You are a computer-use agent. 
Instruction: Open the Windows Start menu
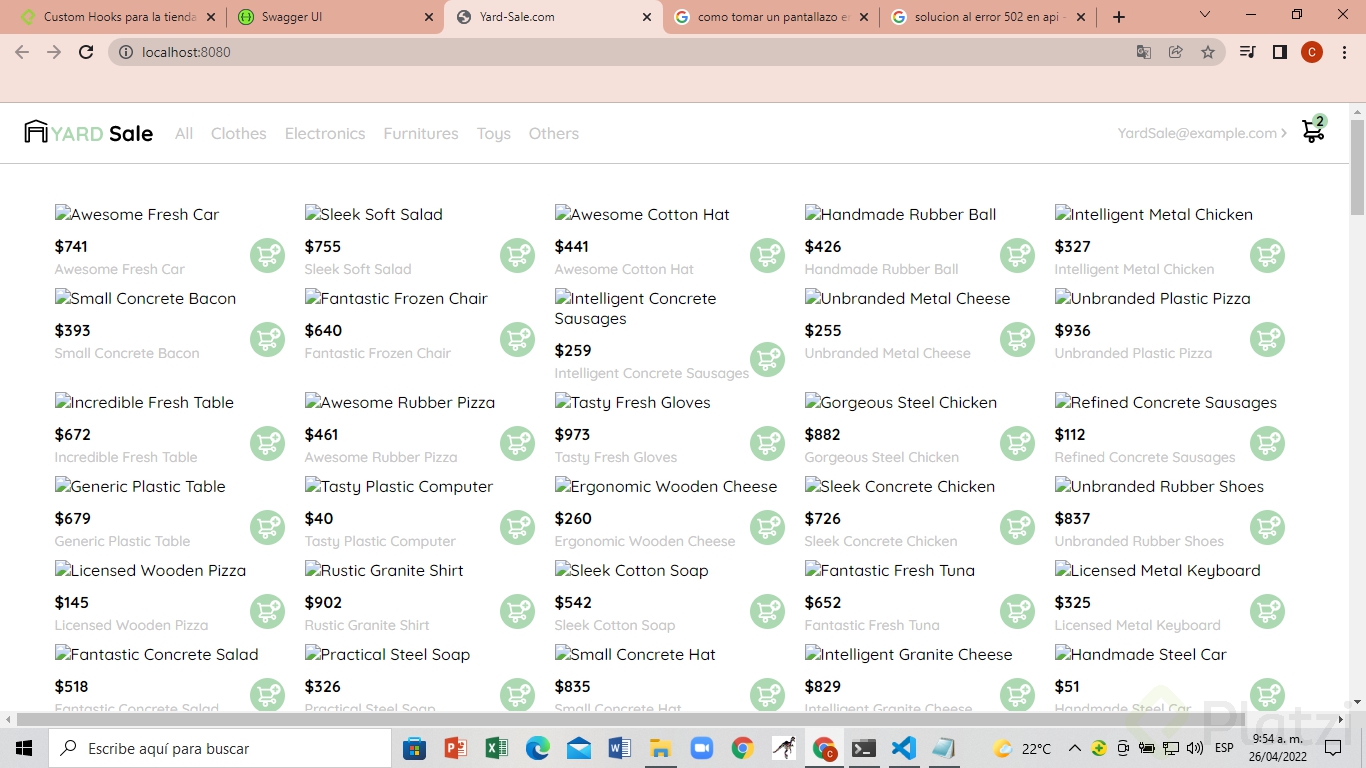click(24, 748)
